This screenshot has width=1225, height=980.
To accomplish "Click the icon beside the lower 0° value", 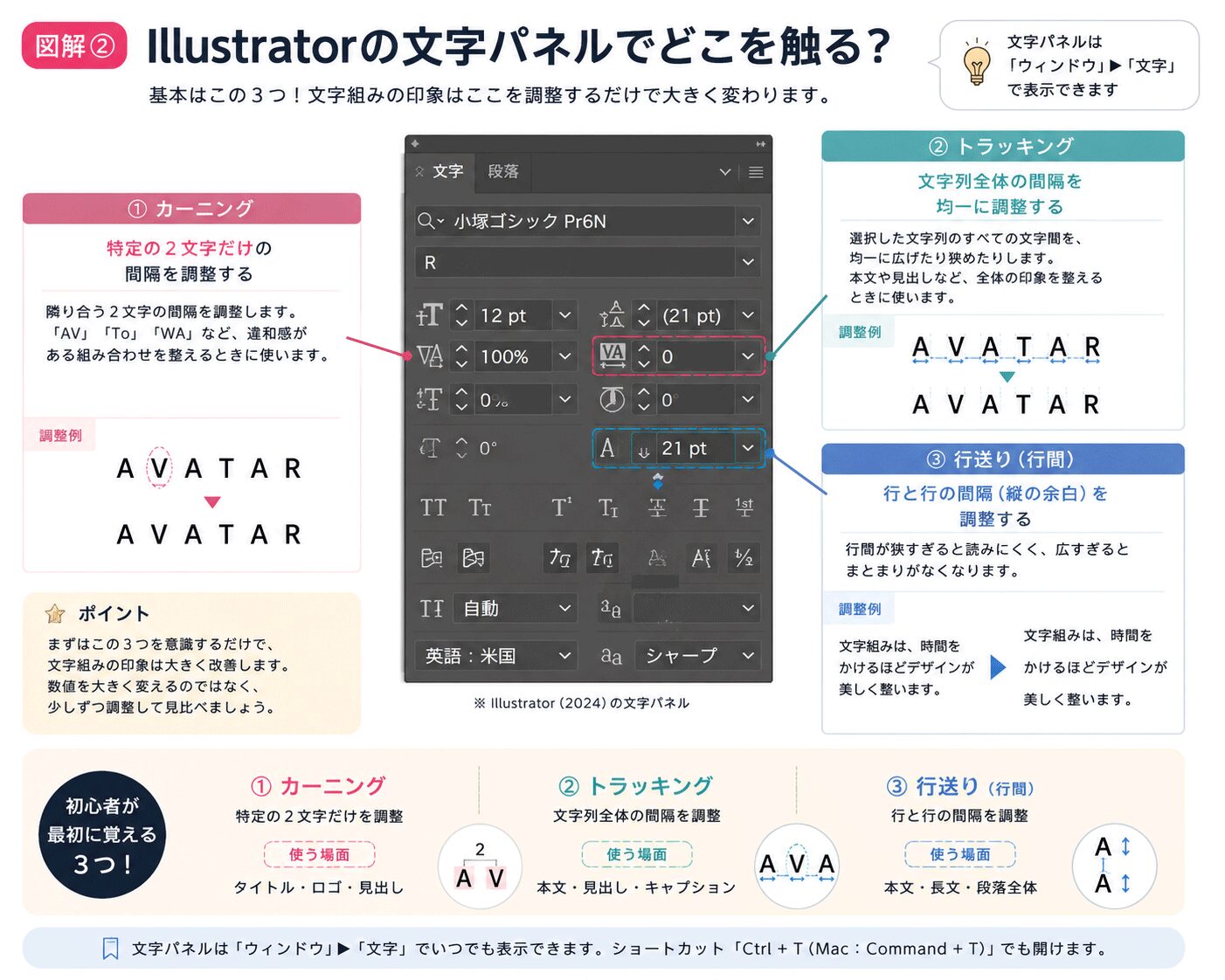I will (x=430, y=448).
